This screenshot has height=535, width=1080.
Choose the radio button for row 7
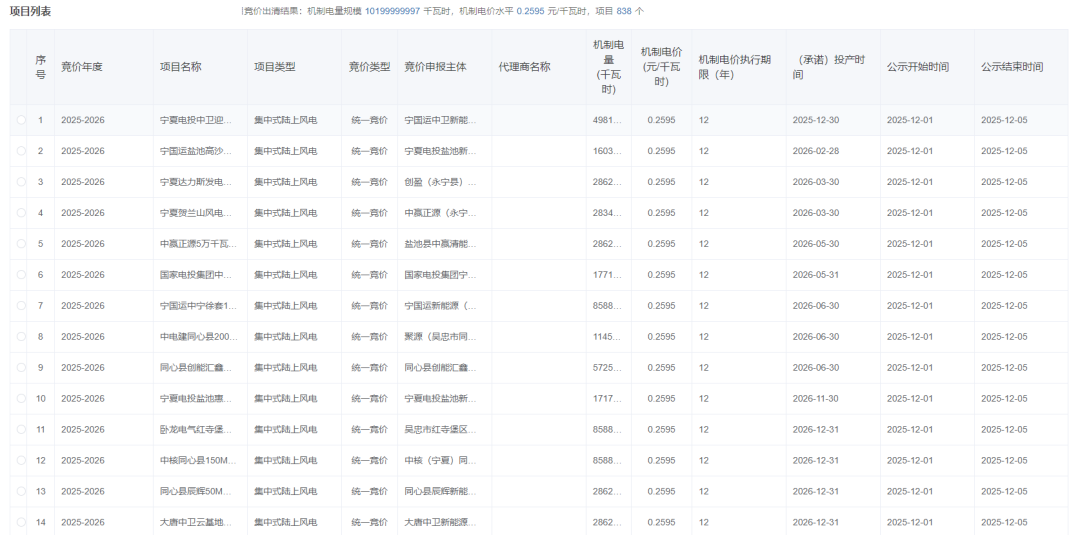click(21, 306)
